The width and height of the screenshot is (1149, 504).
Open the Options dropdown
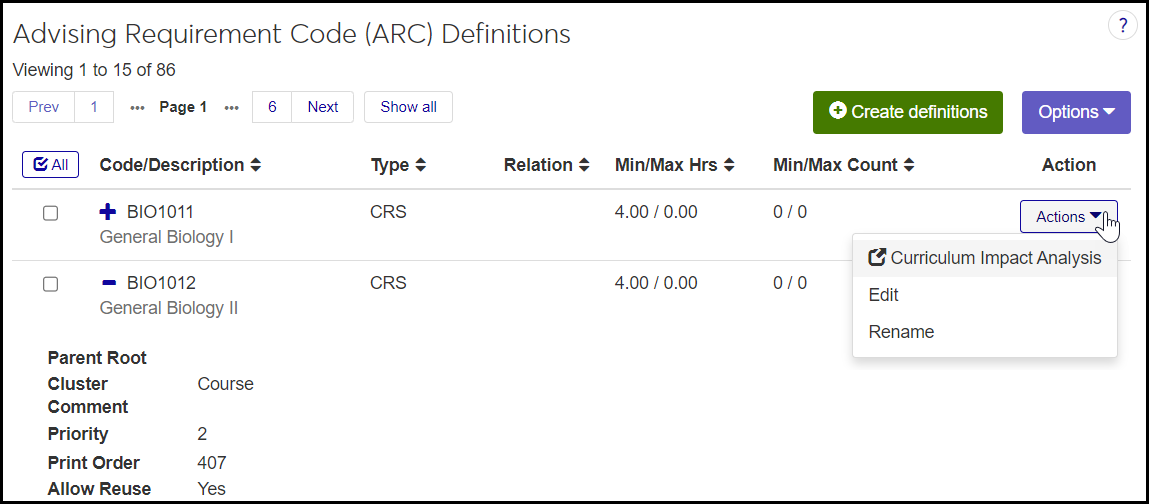1076,112
